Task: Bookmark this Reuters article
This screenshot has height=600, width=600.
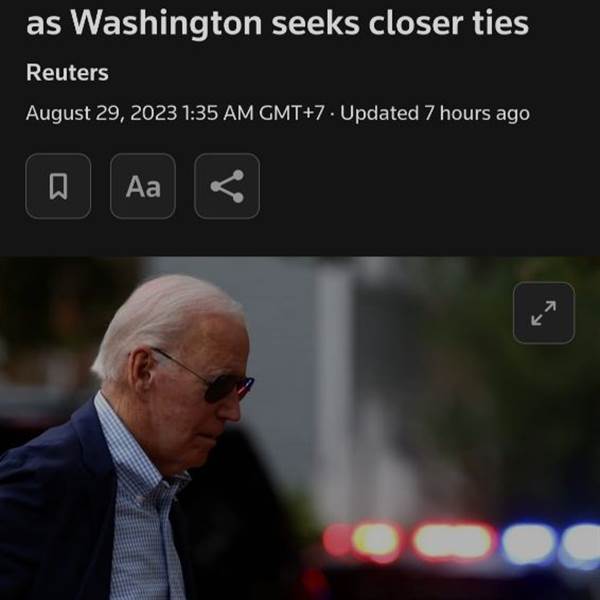Action: point(58,186)
